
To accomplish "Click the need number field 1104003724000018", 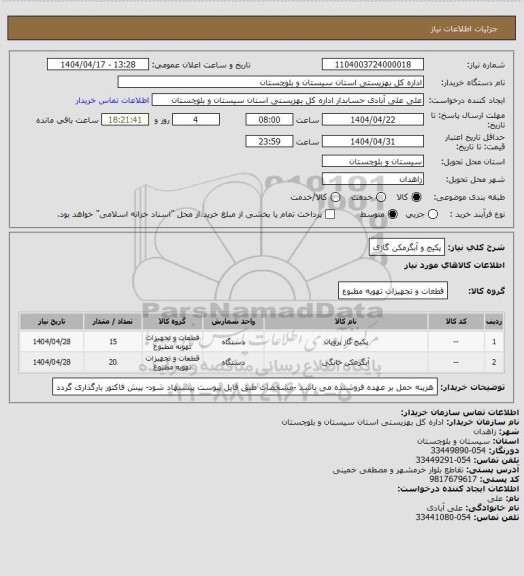I will pyautogui.click(x=373, y=64).
